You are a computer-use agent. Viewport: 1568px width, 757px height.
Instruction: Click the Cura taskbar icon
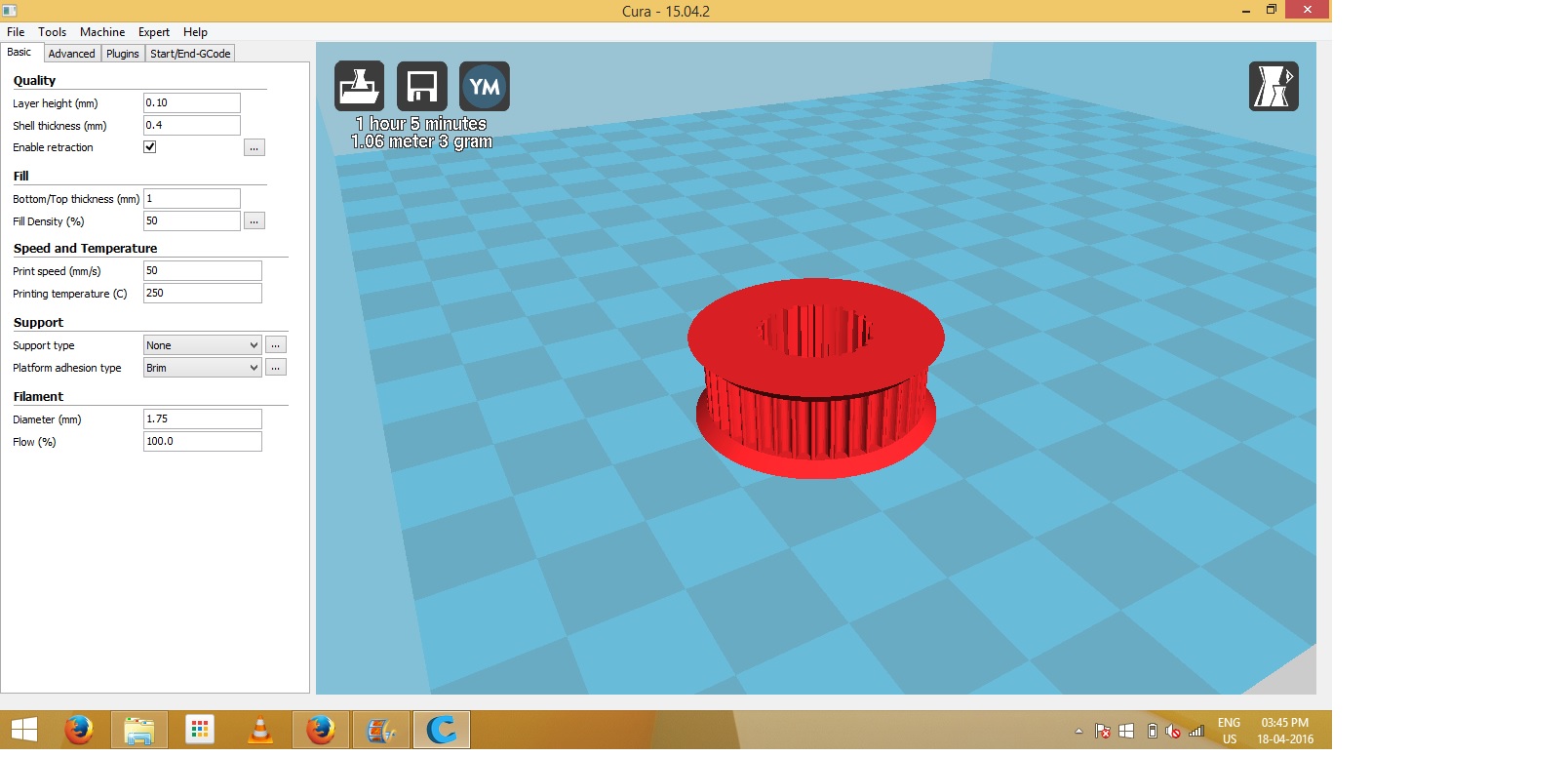442,730
